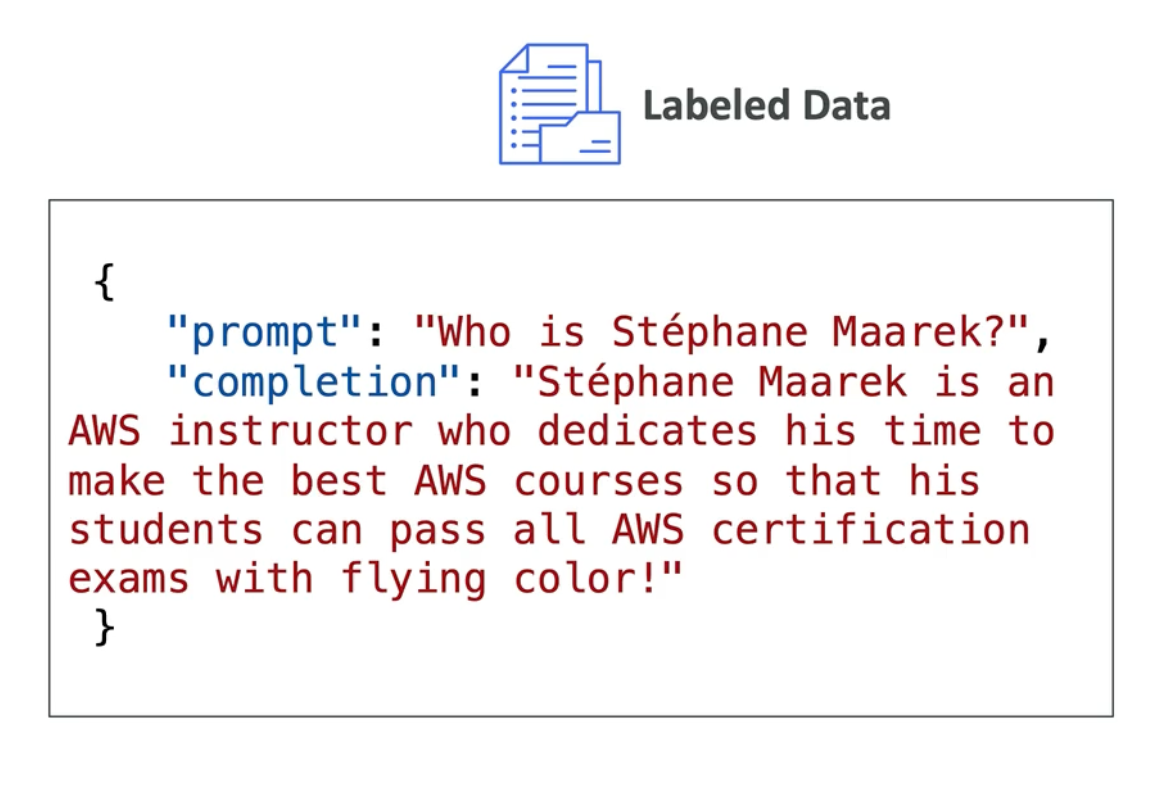Click the word "certification" in the completion

pyautogui.click(x=870, y=529)
